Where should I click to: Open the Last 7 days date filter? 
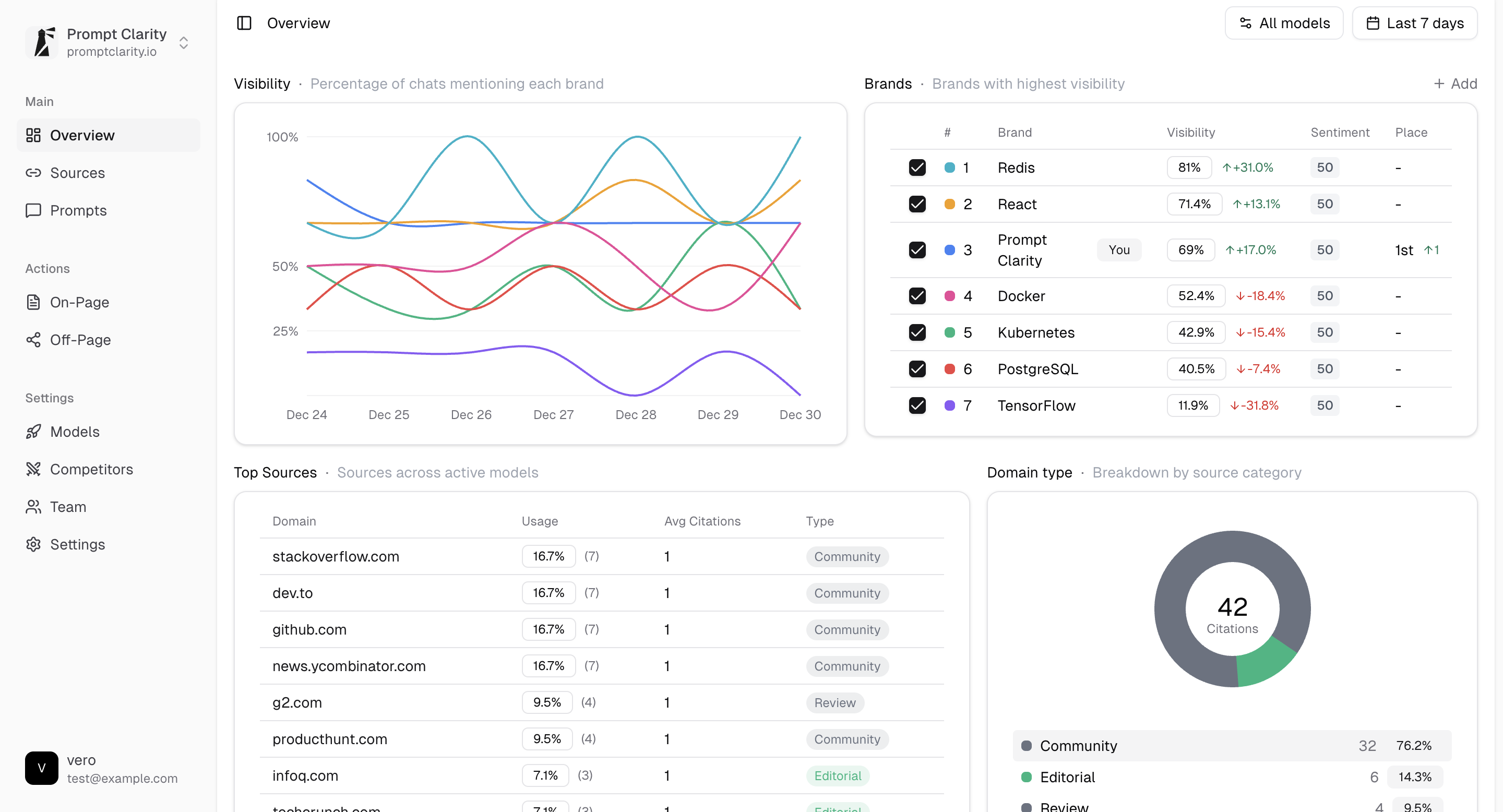pos(1415,23)
